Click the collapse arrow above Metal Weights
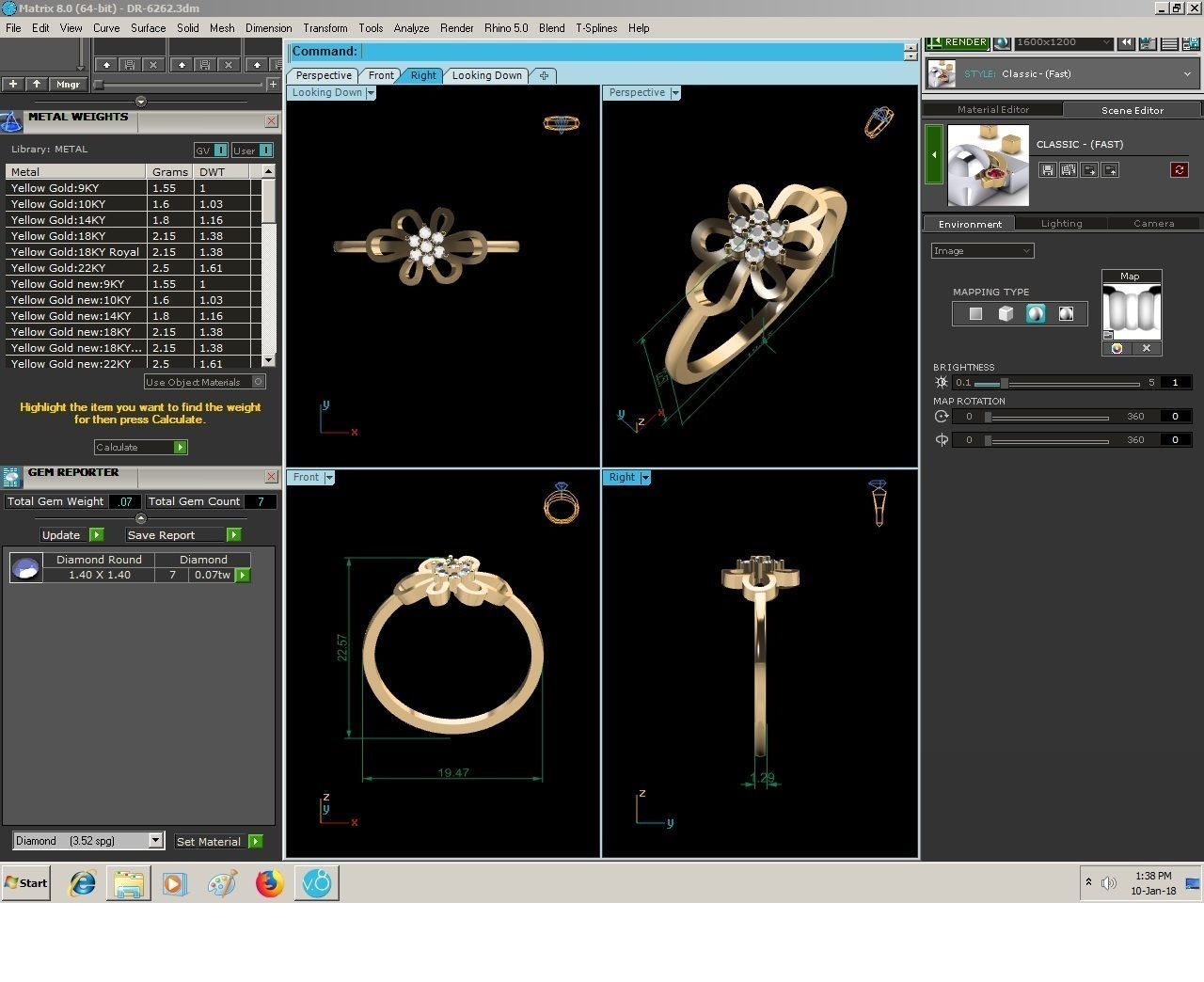 [141, 102]
